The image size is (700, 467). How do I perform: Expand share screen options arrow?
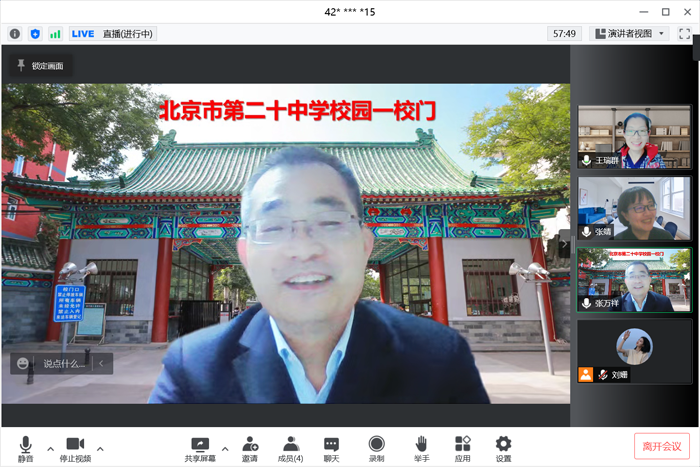(x=225, y=449)
